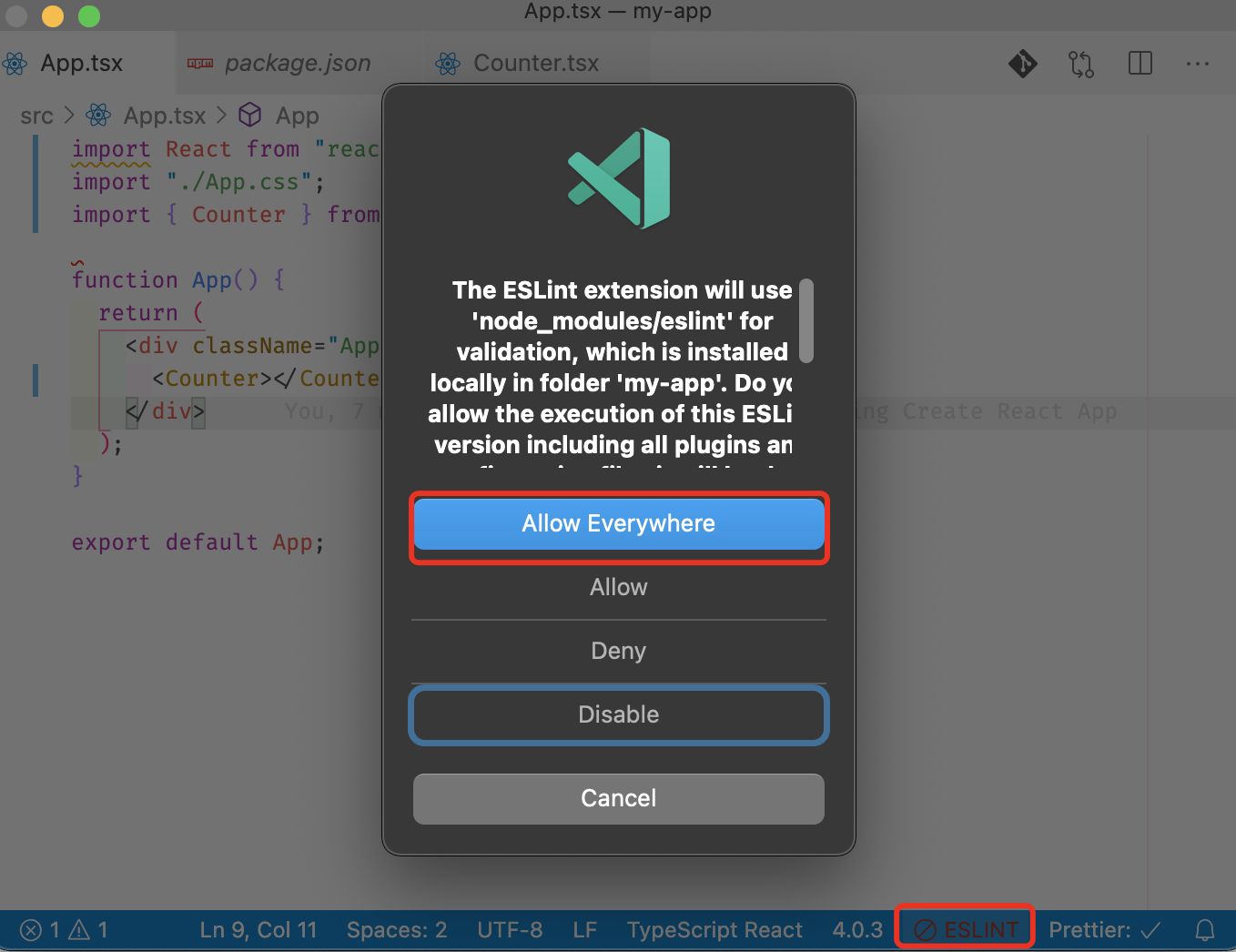Open the Counter.tsx tab
Viewport: 1236px width, 952px height.
pos(536,63)
